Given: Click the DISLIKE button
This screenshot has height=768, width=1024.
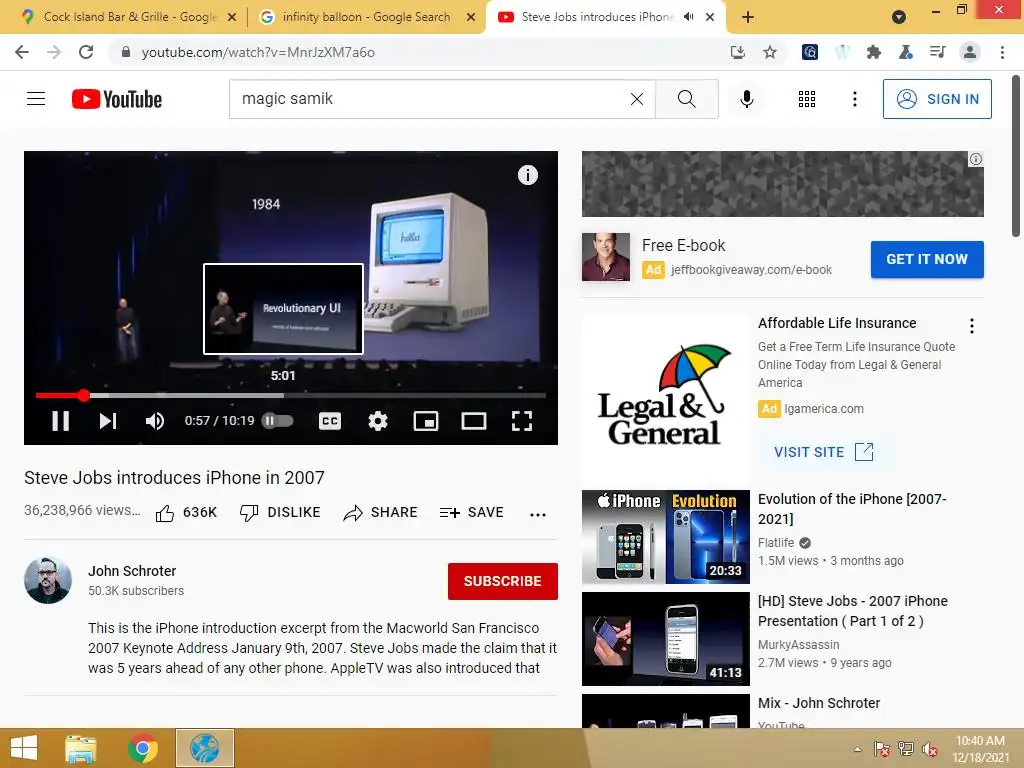Looking at the screenshot, I should point(280,513).
